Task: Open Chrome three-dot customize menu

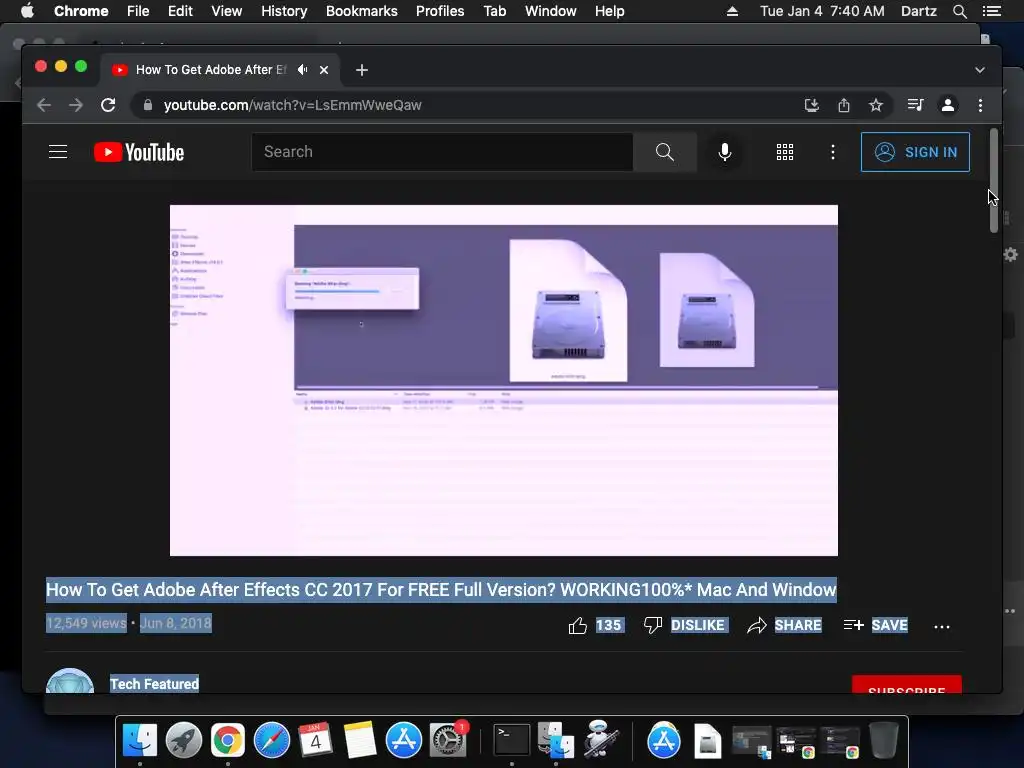Action: (x=980, y=105)
